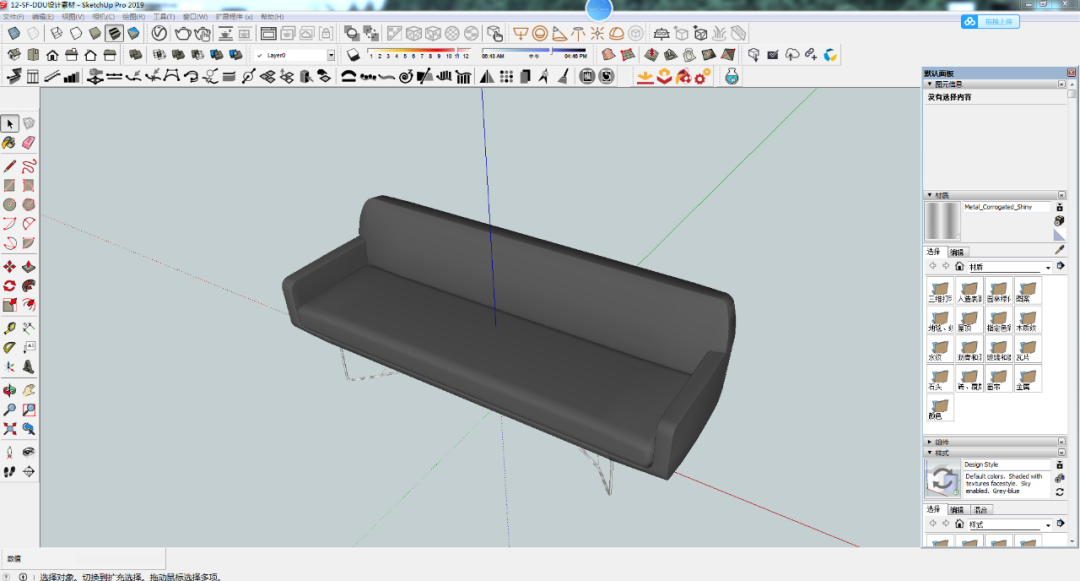The image size is (1080, 581).
Task: Activate the Select arrow tool
Action: coord(12,122)
